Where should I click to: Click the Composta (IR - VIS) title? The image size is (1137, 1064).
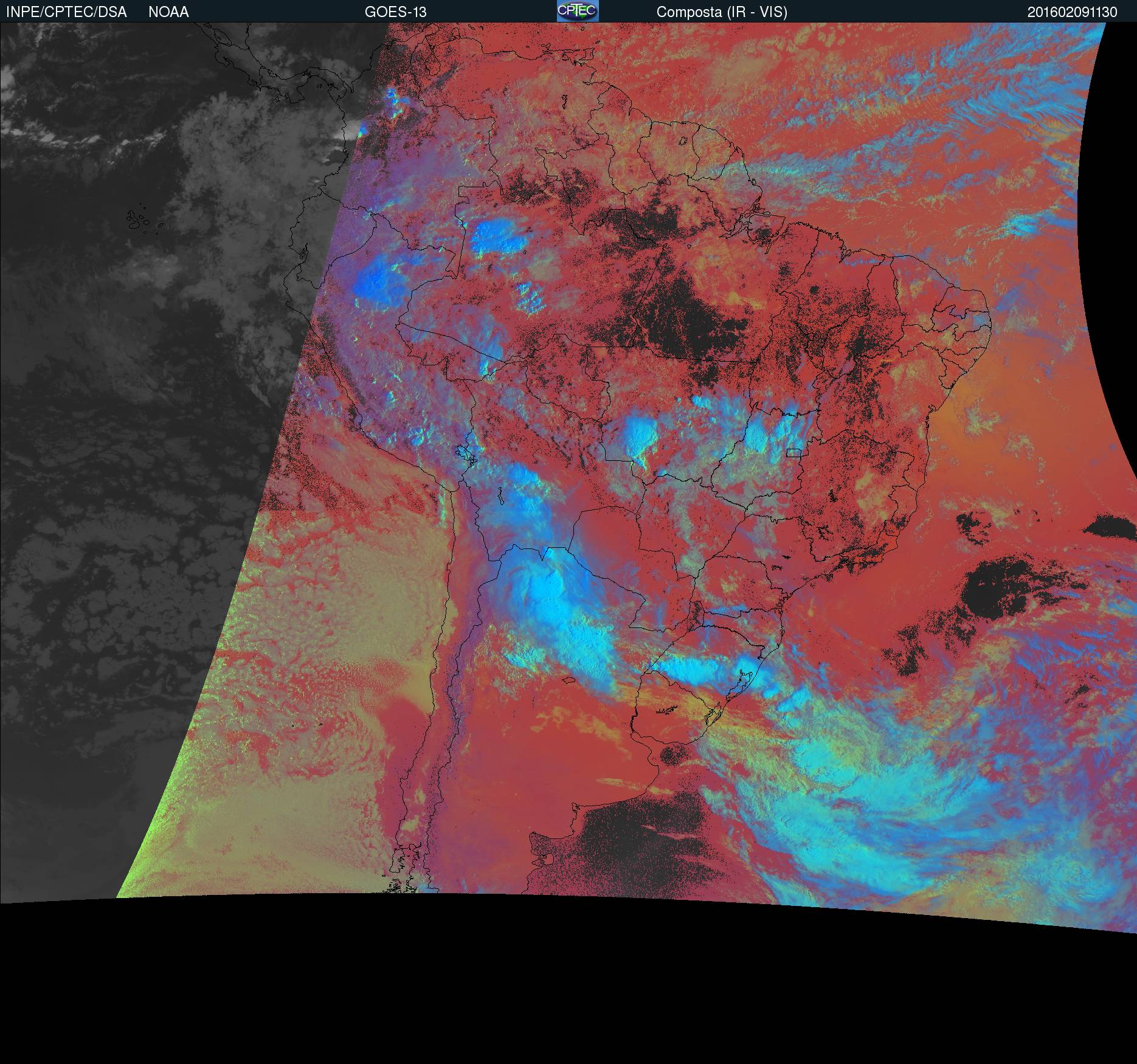[x=722, y=12]
